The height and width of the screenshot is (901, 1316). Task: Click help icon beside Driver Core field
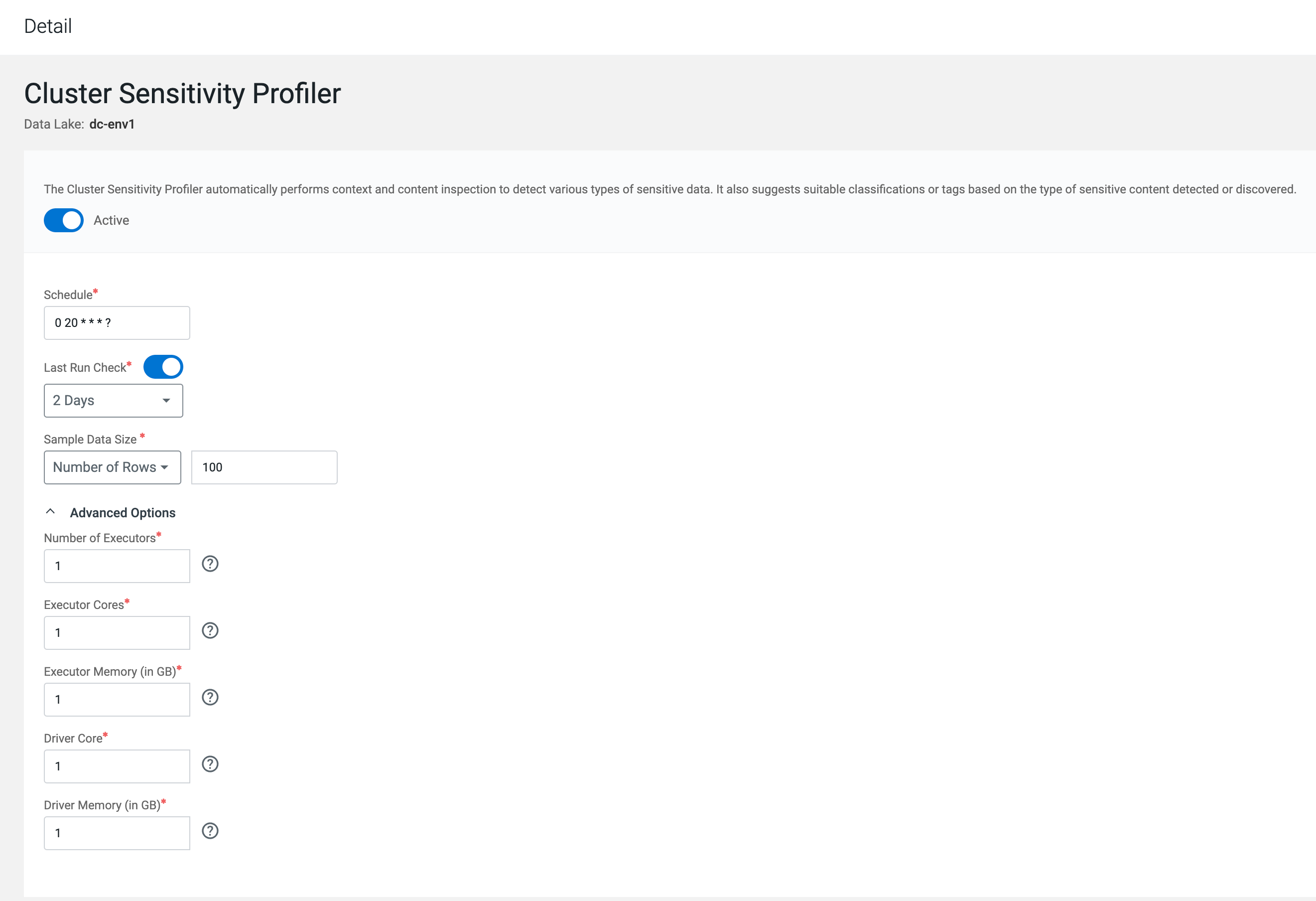(210, 764)
